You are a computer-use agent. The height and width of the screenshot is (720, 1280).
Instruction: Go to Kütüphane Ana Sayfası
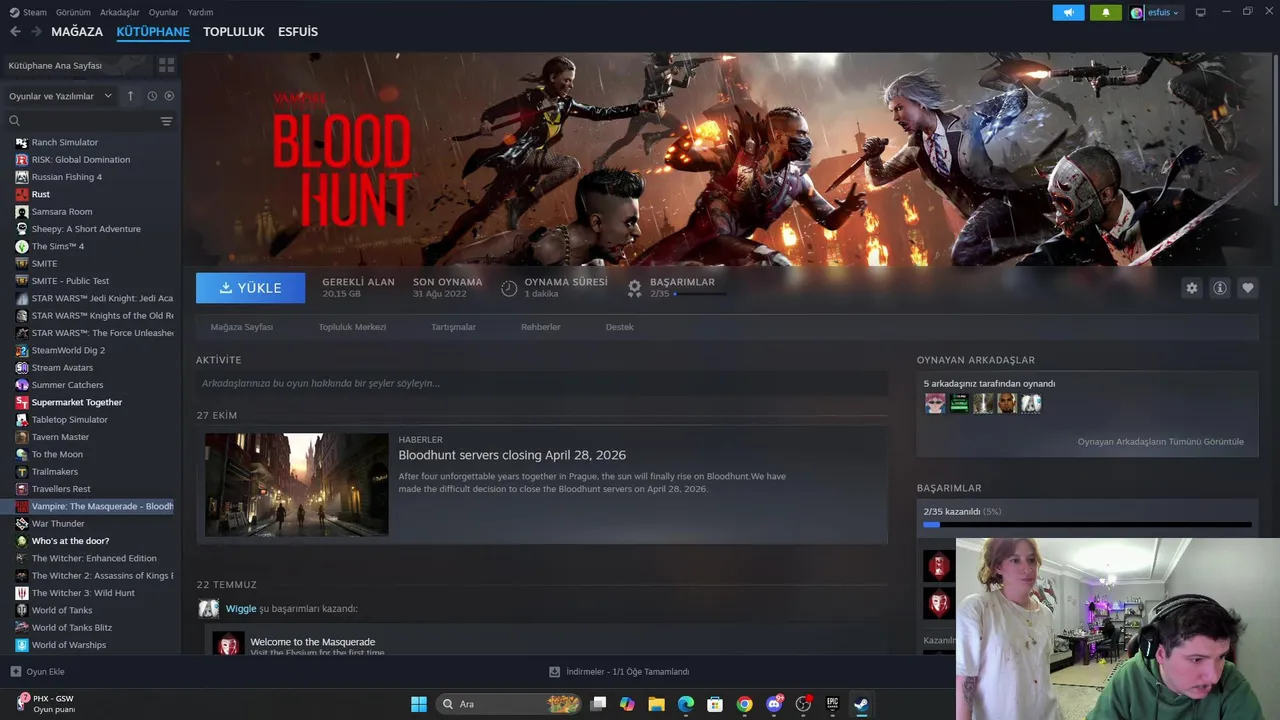[x=55, y=65]
